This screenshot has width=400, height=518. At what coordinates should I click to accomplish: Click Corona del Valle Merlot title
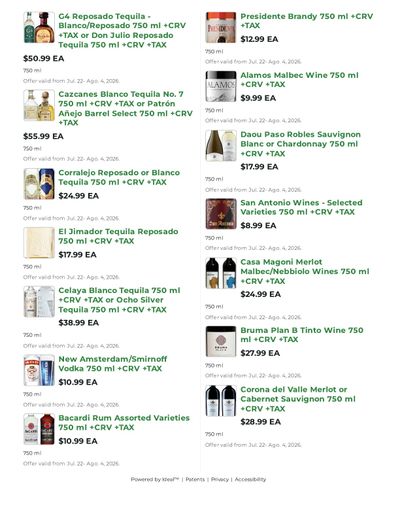pos(298,399)
